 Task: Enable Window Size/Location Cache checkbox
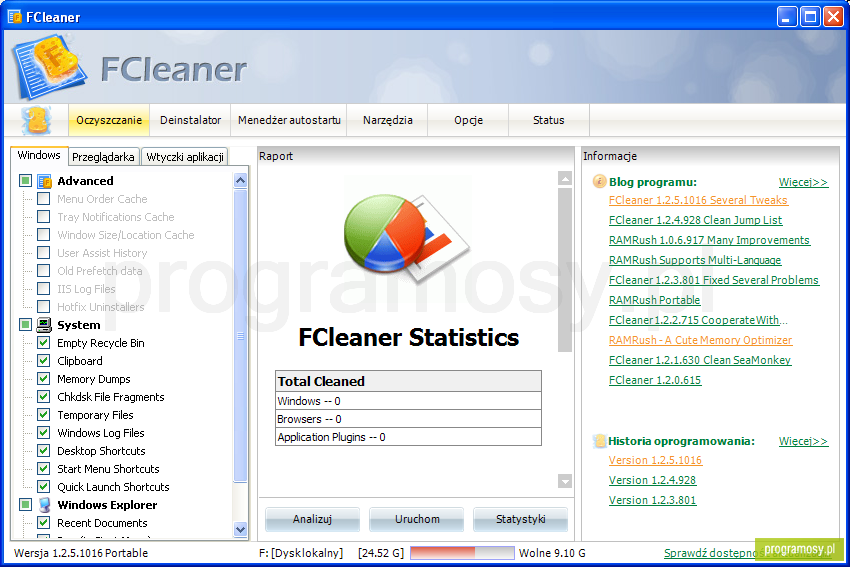tap(43, 235)
